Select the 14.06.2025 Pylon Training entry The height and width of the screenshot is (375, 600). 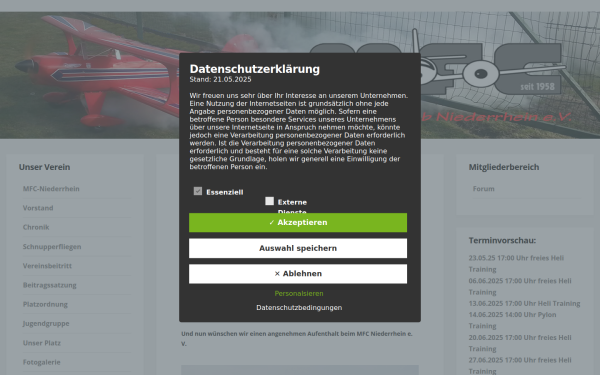(512, 320)
